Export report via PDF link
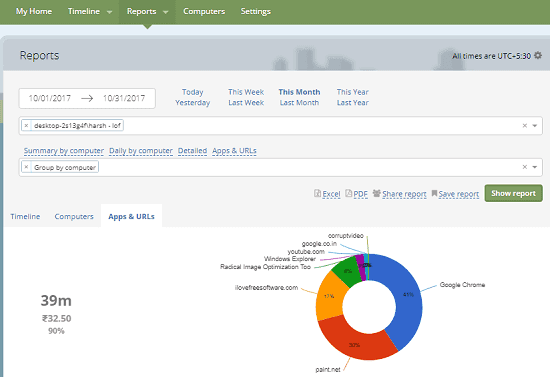The width and height of the screenshot is (550, 377). [x=361, y=194]
